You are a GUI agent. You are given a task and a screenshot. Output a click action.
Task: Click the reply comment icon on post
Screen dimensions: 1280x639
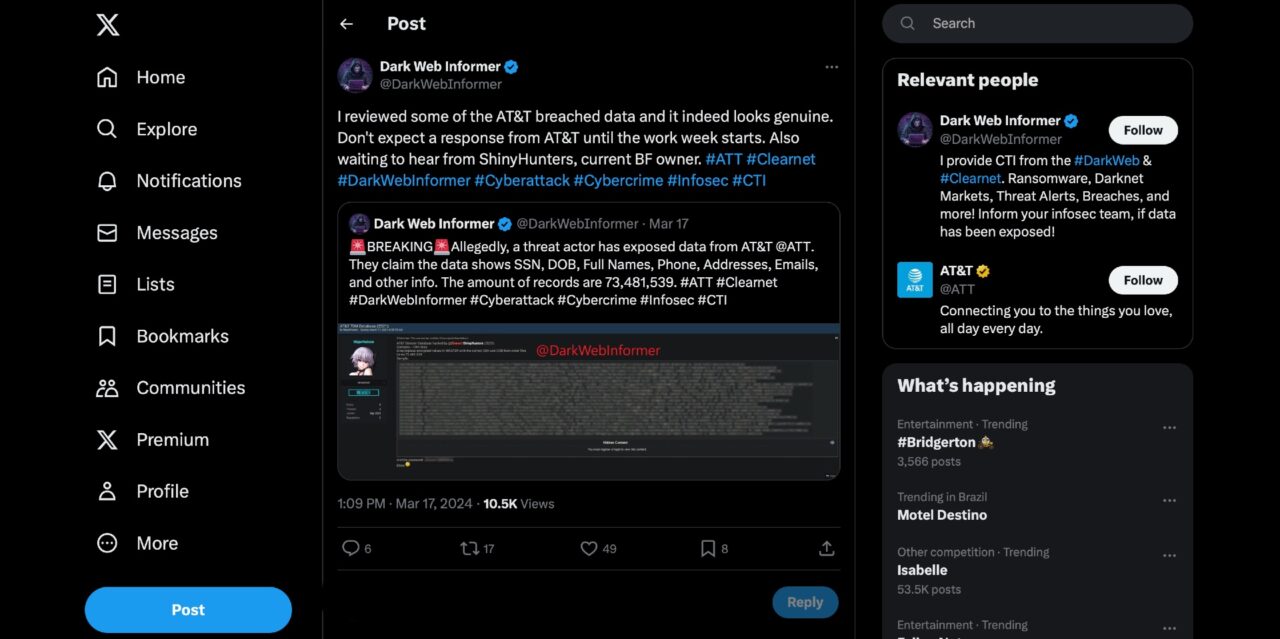(351, 548)
